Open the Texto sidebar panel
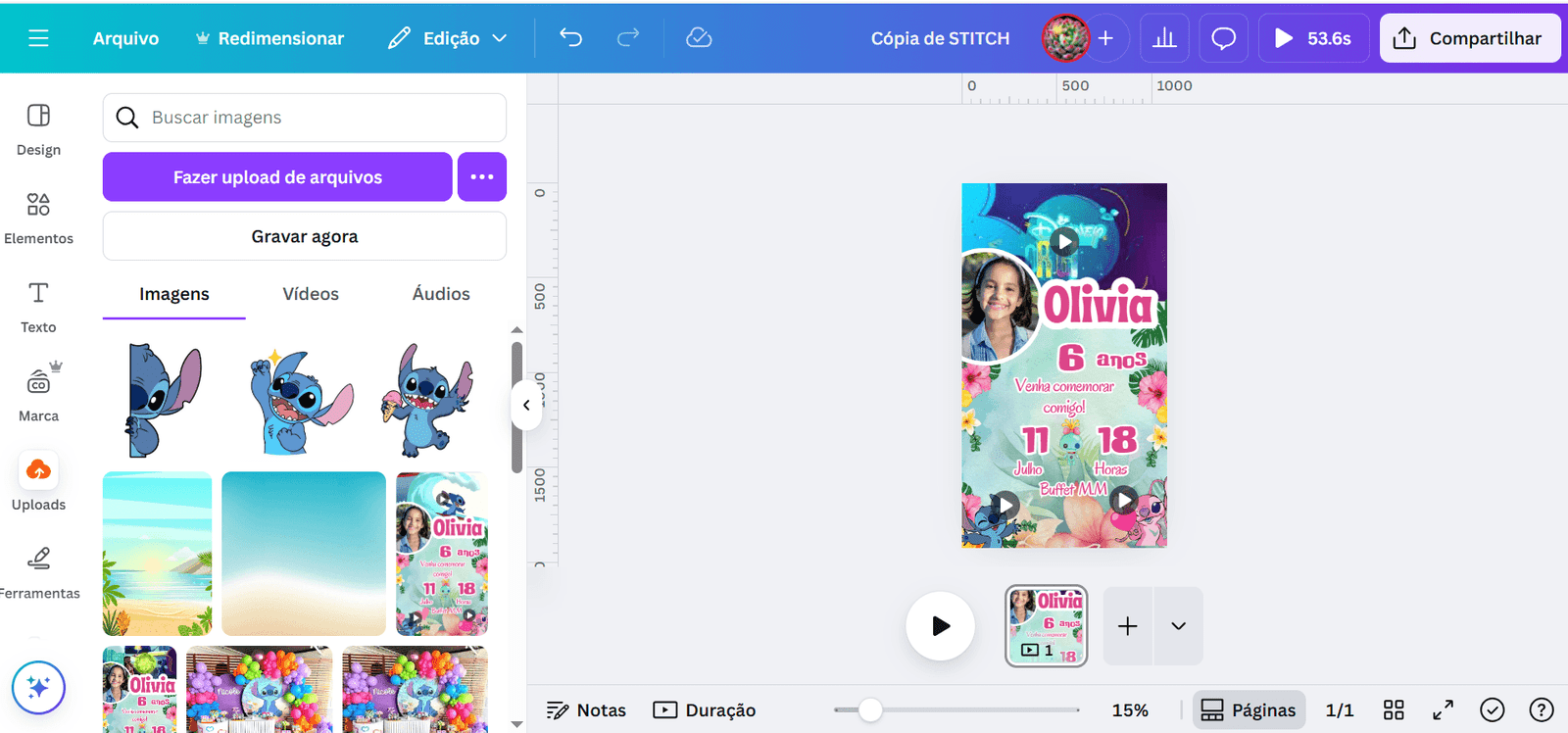The width and height of the screenshot is (1568, 733). point(38,307)
